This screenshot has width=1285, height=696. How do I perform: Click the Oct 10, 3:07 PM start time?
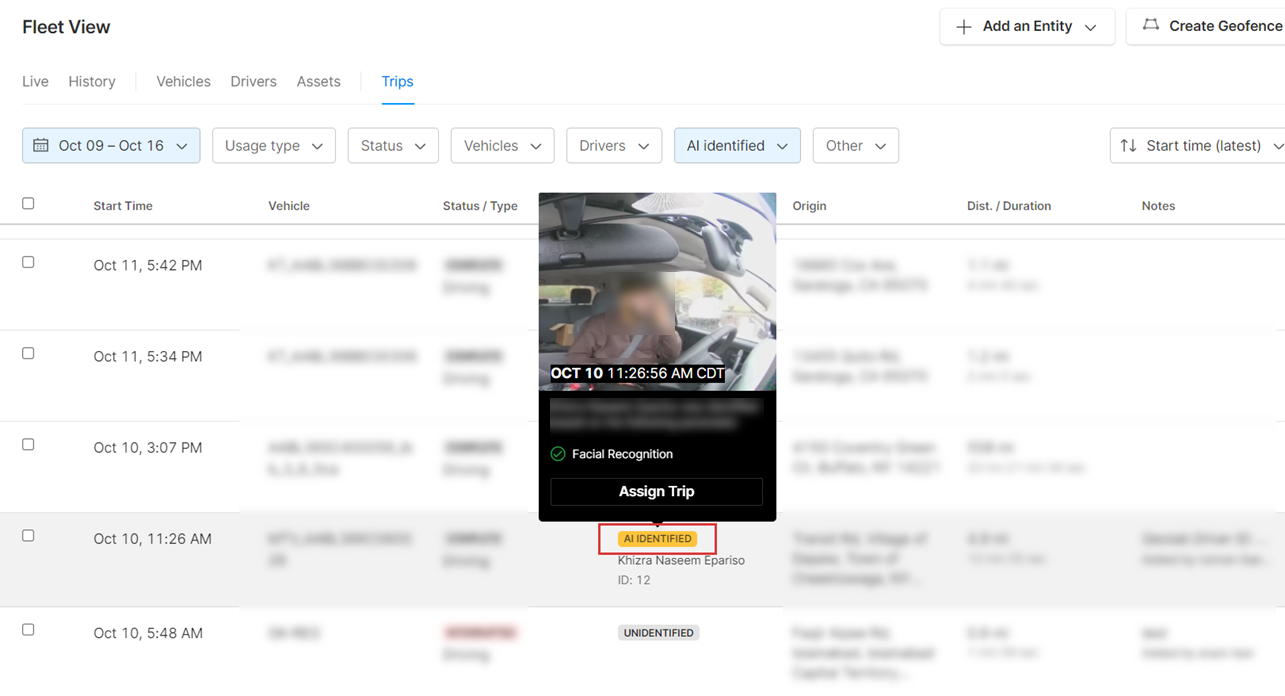coord(148,447)
